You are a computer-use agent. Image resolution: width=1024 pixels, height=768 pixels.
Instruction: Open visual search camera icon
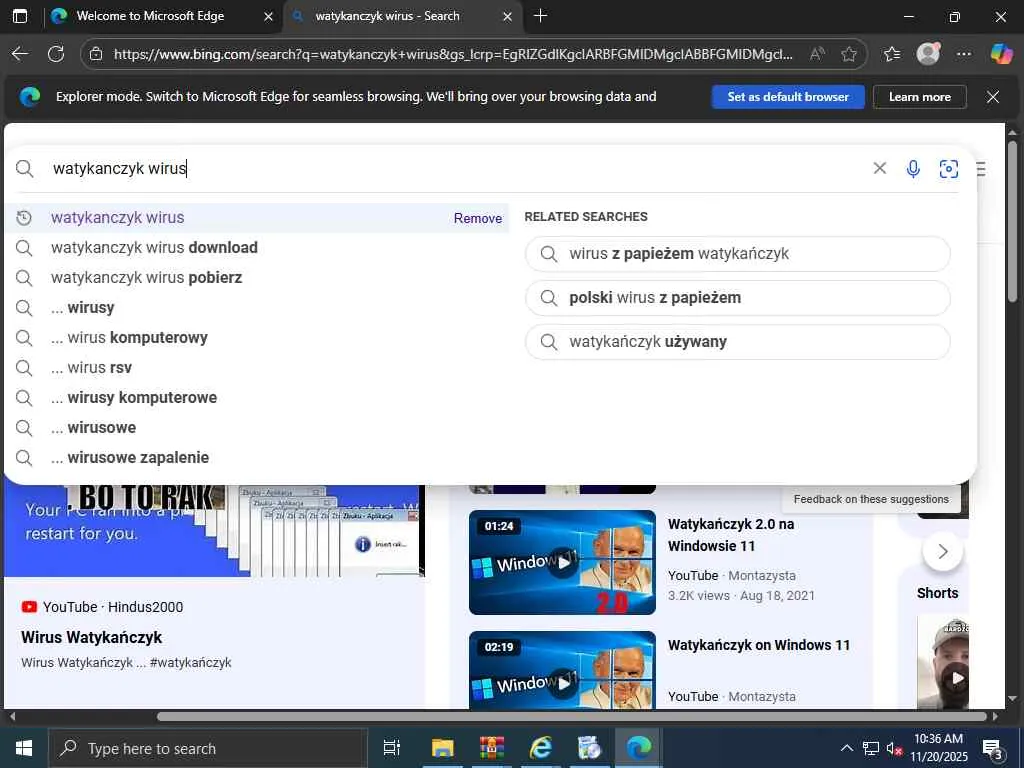[948, 169]
